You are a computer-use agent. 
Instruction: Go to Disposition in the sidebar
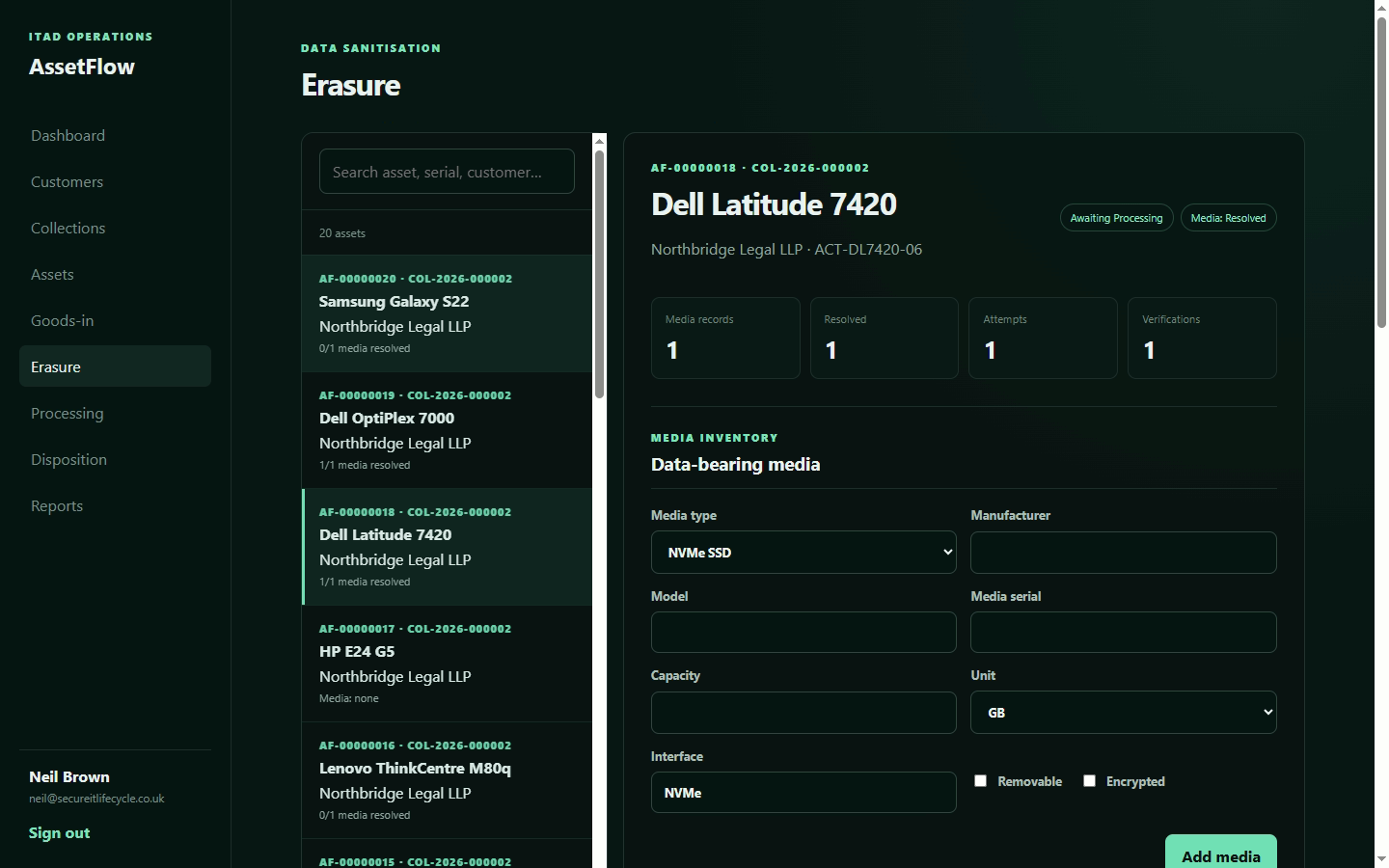click(x=115, y=460)
